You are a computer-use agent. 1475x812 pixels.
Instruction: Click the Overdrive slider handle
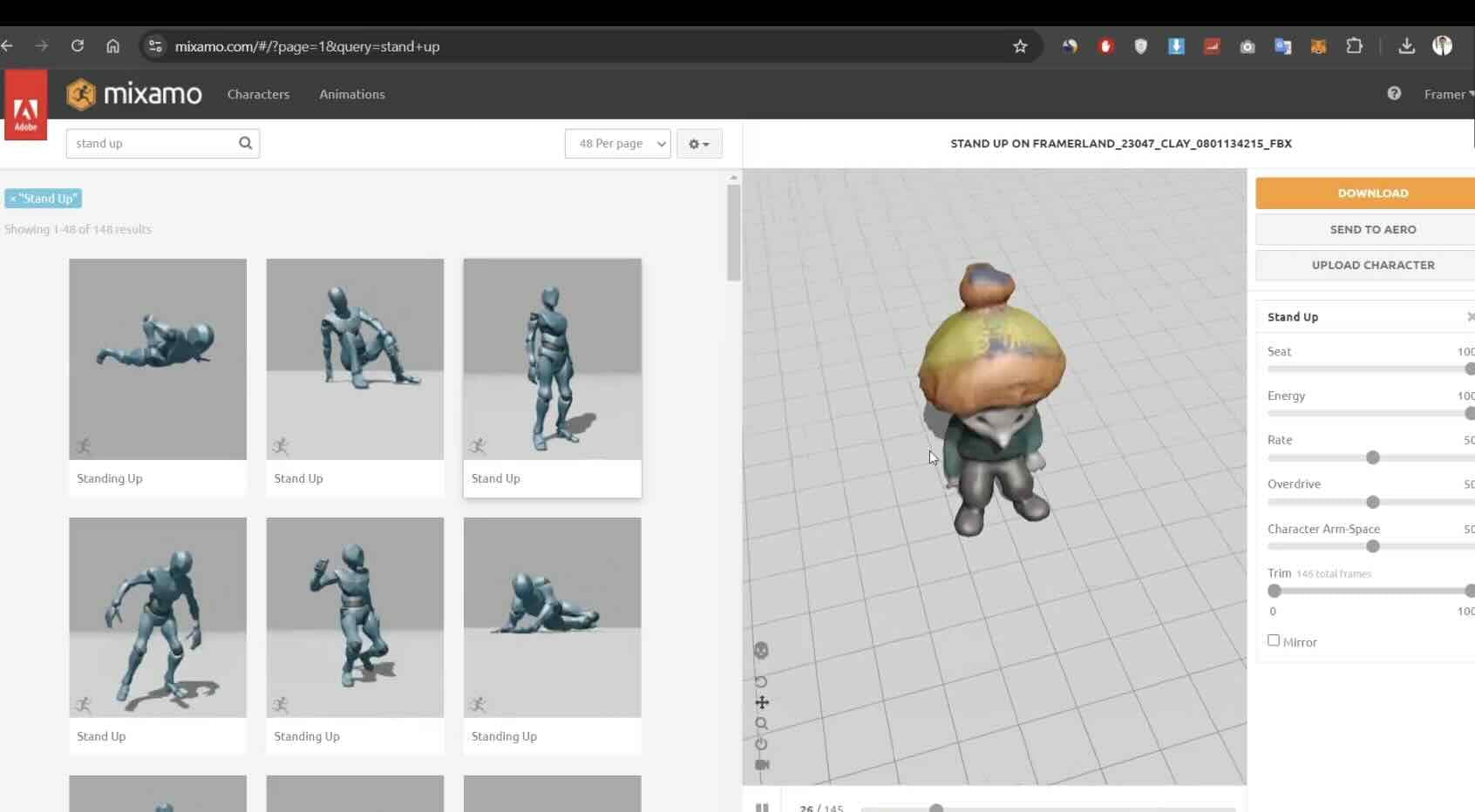tap(1373, 502)
